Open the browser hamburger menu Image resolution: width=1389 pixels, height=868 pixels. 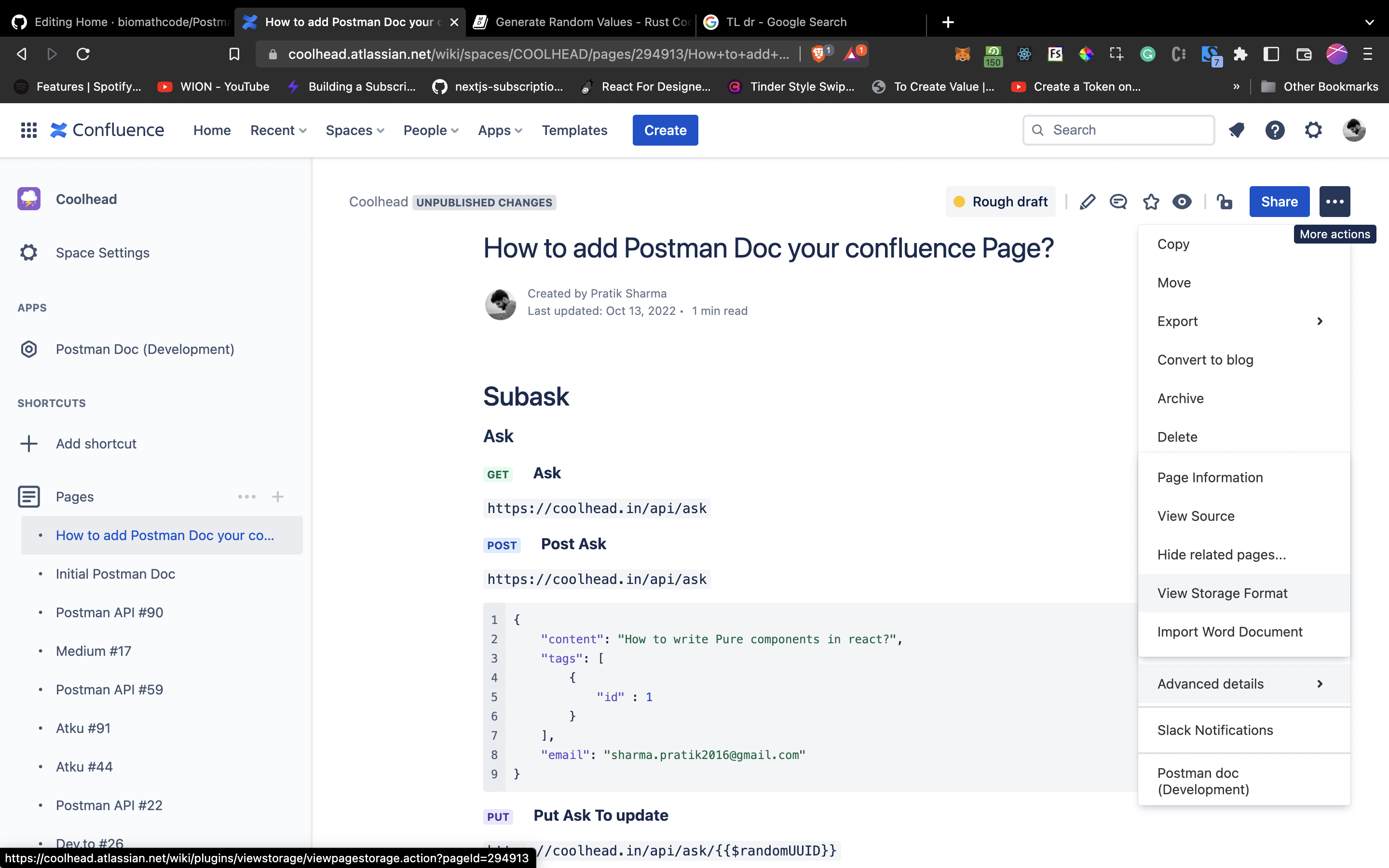click(1368, 54)
